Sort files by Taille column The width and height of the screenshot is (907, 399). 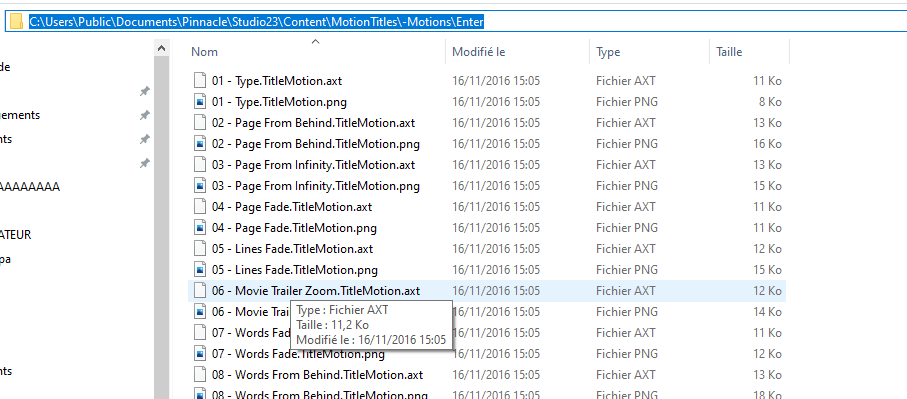[729, 51]
